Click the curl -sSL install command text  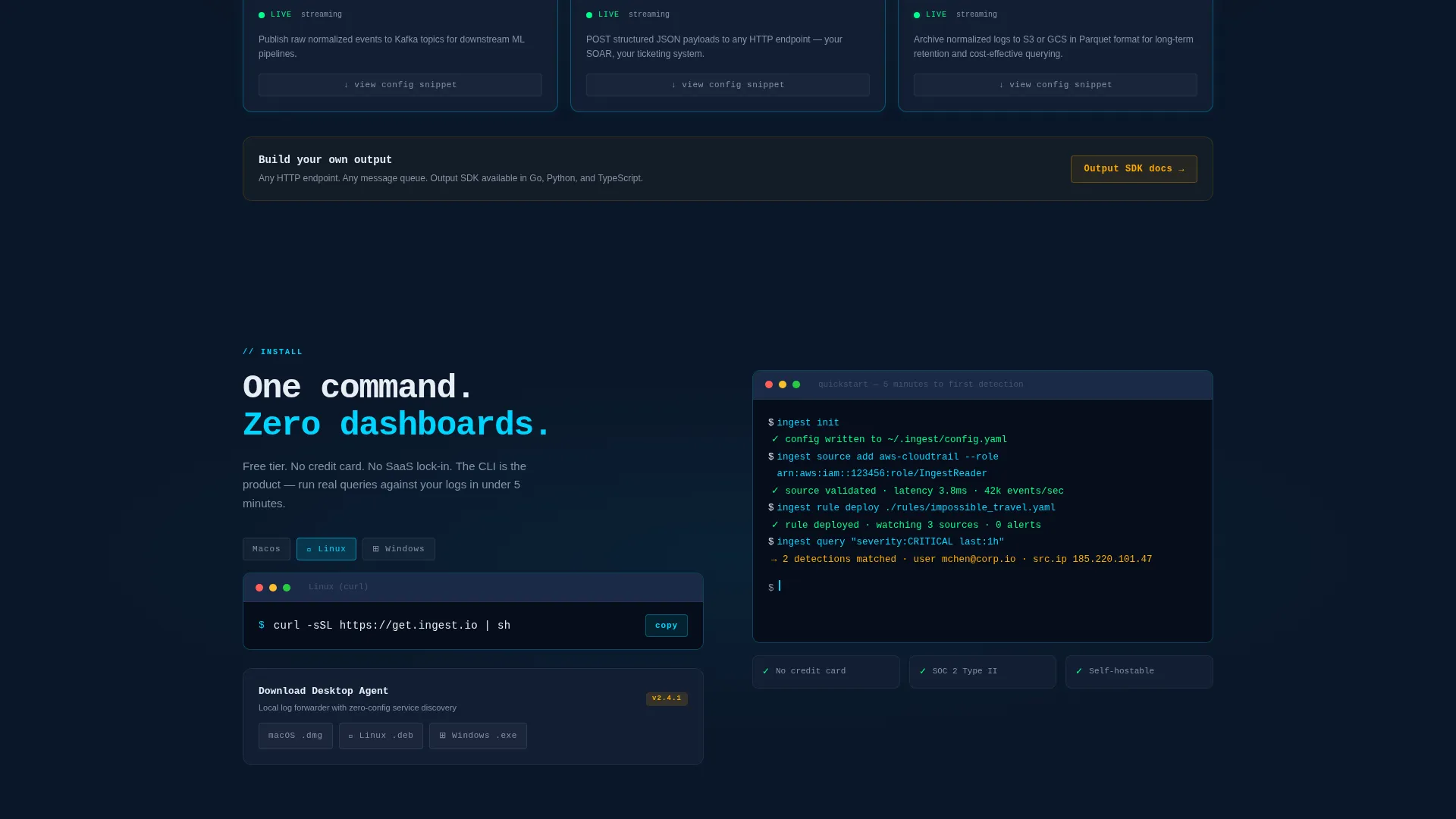pyautogui.click(x=392, y=626)
